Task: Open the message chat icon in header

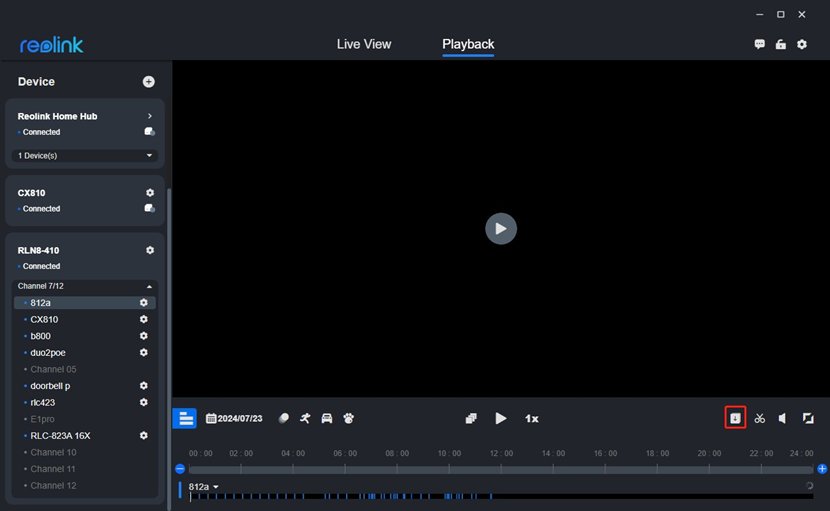Action: pyautogui.click(x=760, y=44)
